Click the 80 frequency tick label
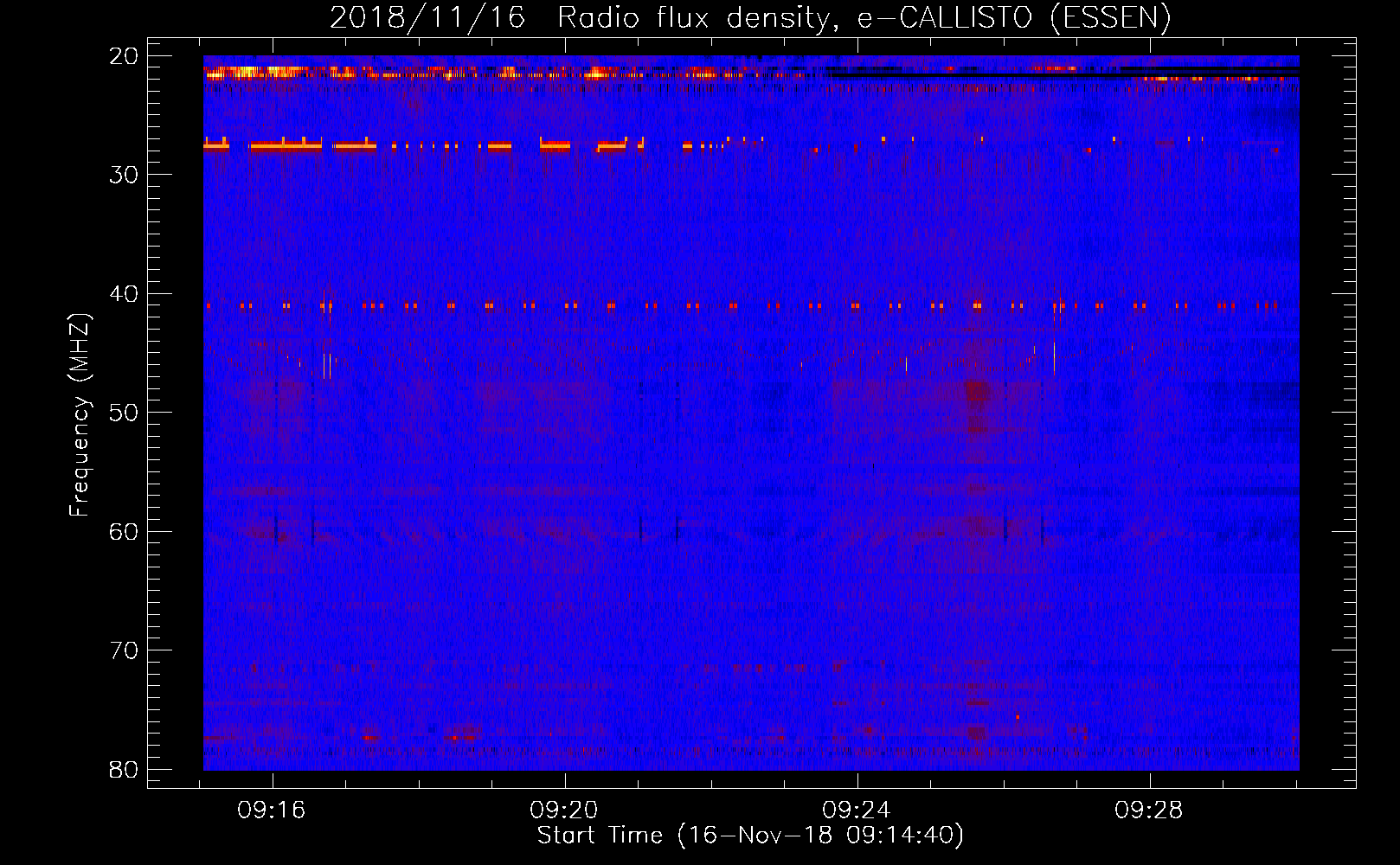Screen dimensions: 1400x865 click(125, 770)
